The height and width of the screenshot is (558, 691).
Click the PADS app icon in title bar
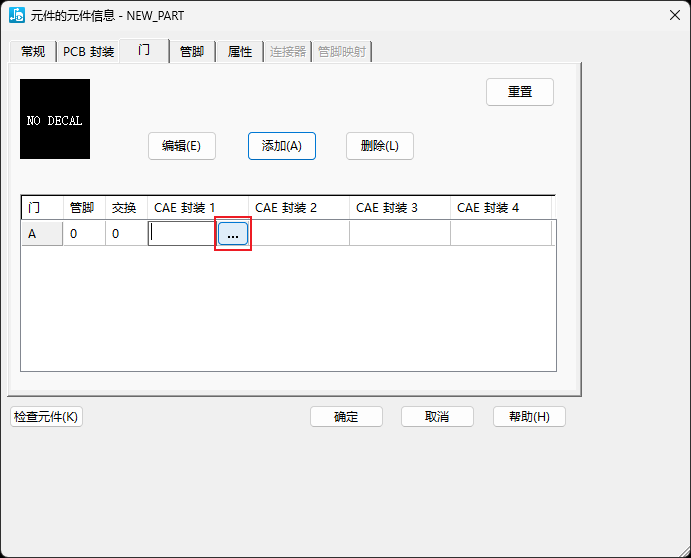click(16, 16)
